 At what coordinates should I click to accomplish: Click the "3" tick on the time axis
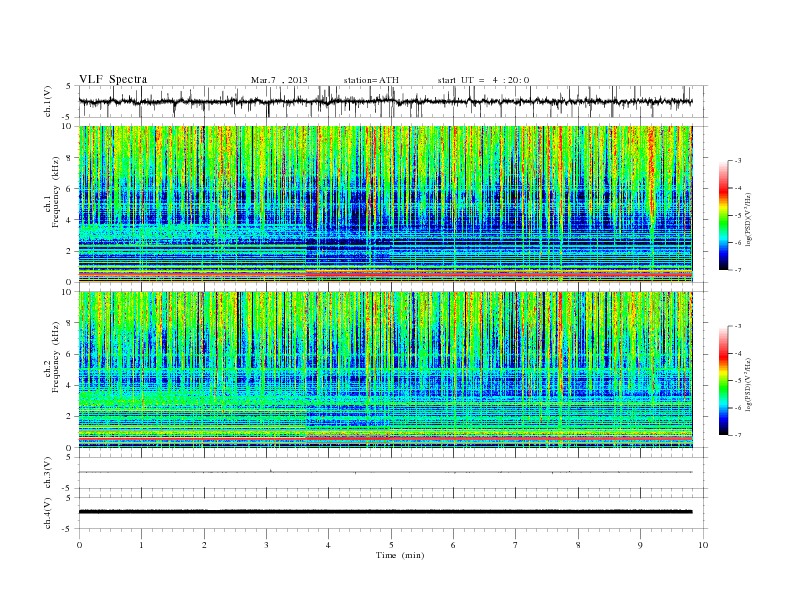(x=266, y=545)
